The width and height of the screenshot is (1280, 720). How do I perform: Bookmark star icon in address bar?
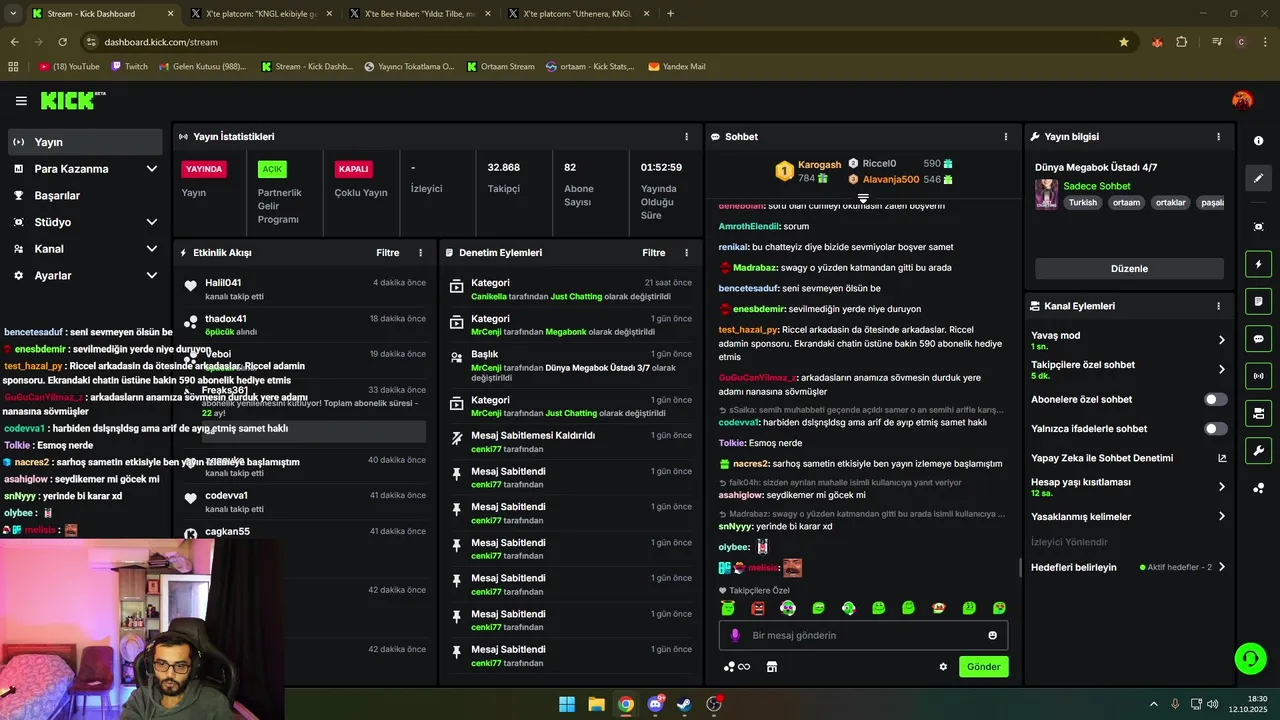click(1124, 42)
